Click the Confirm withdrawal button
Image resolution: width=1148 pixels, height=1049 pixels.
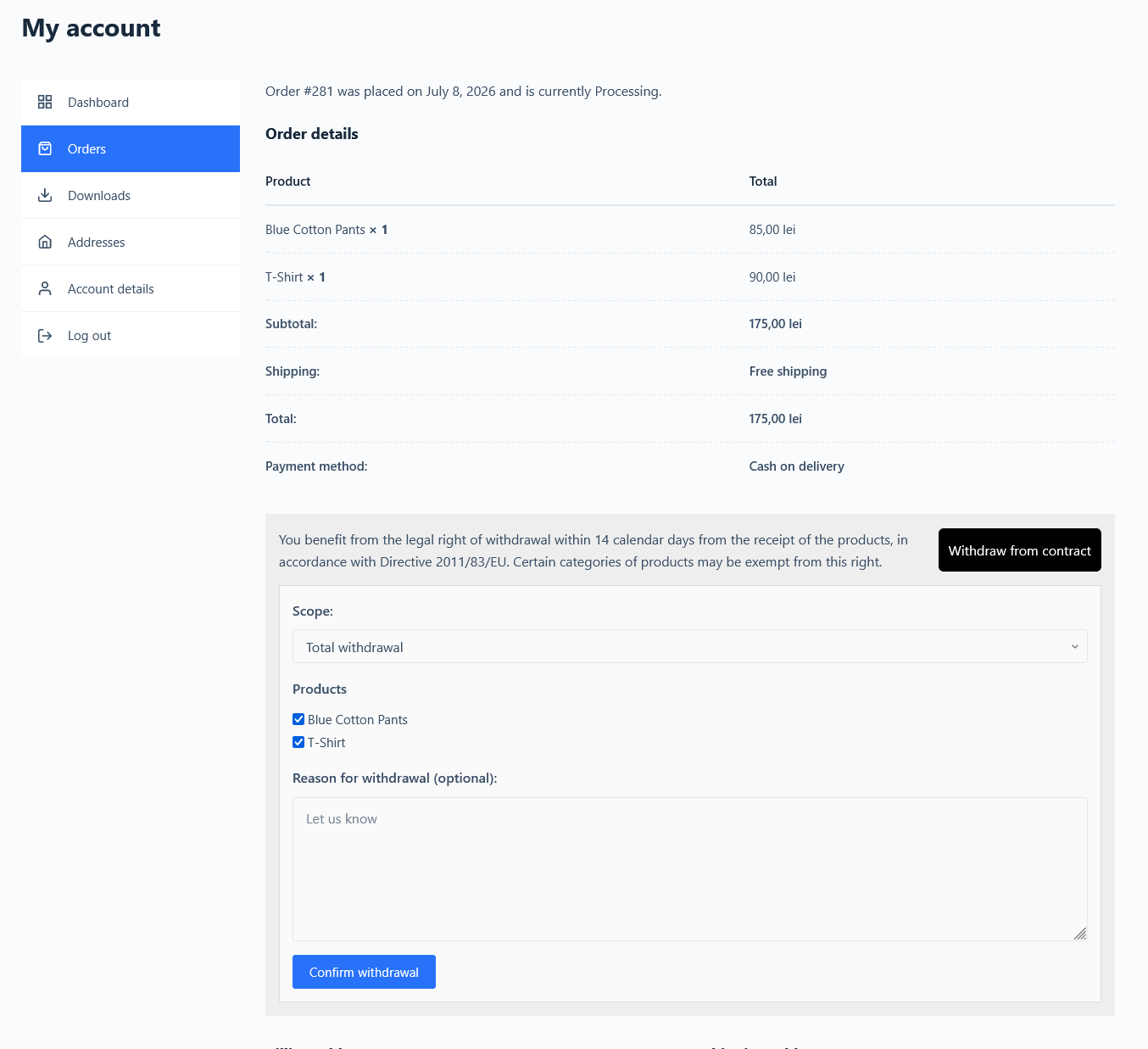pyautogui.click(x=364, y=972)
